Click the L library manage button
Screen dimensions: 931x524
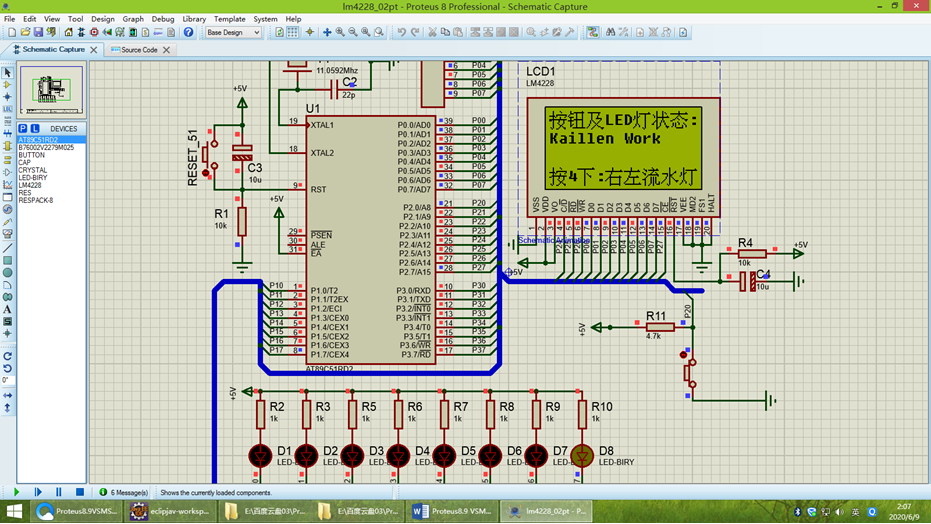click(35, 129)
